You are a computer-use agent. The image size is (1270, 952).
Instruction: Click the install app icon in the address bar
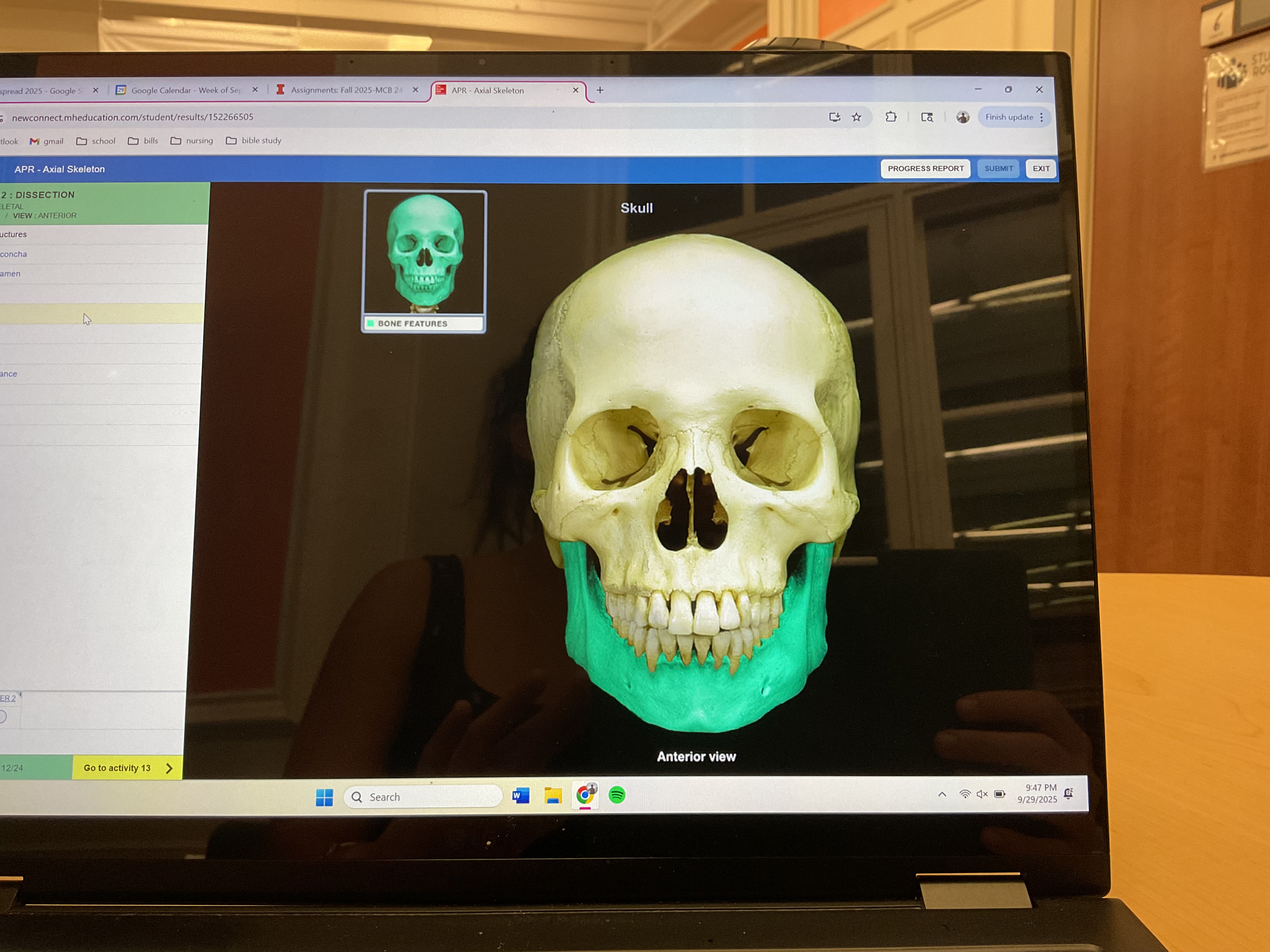pyautogui.click(x=834, y=117)
